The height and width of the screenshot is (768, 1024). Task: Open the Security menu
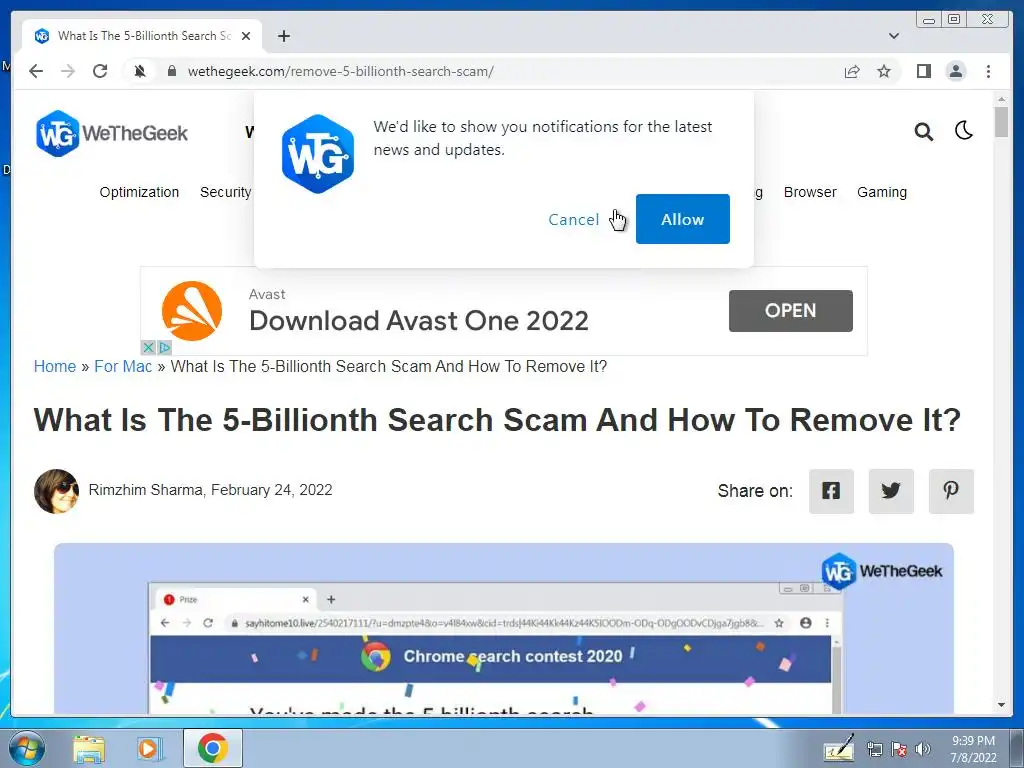[x=225, y=192]
